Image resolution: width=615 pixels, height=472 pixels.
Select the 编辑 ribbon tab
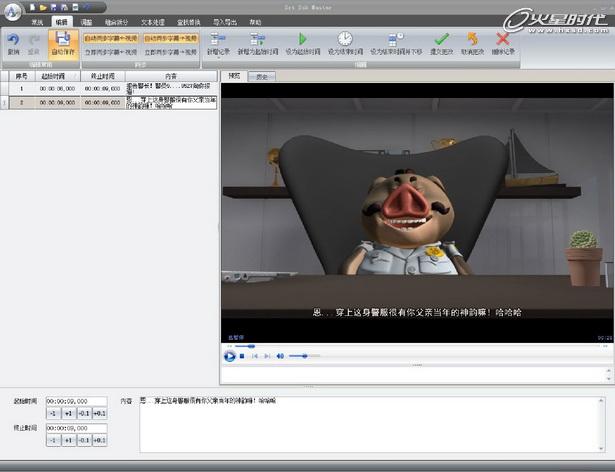62,22
